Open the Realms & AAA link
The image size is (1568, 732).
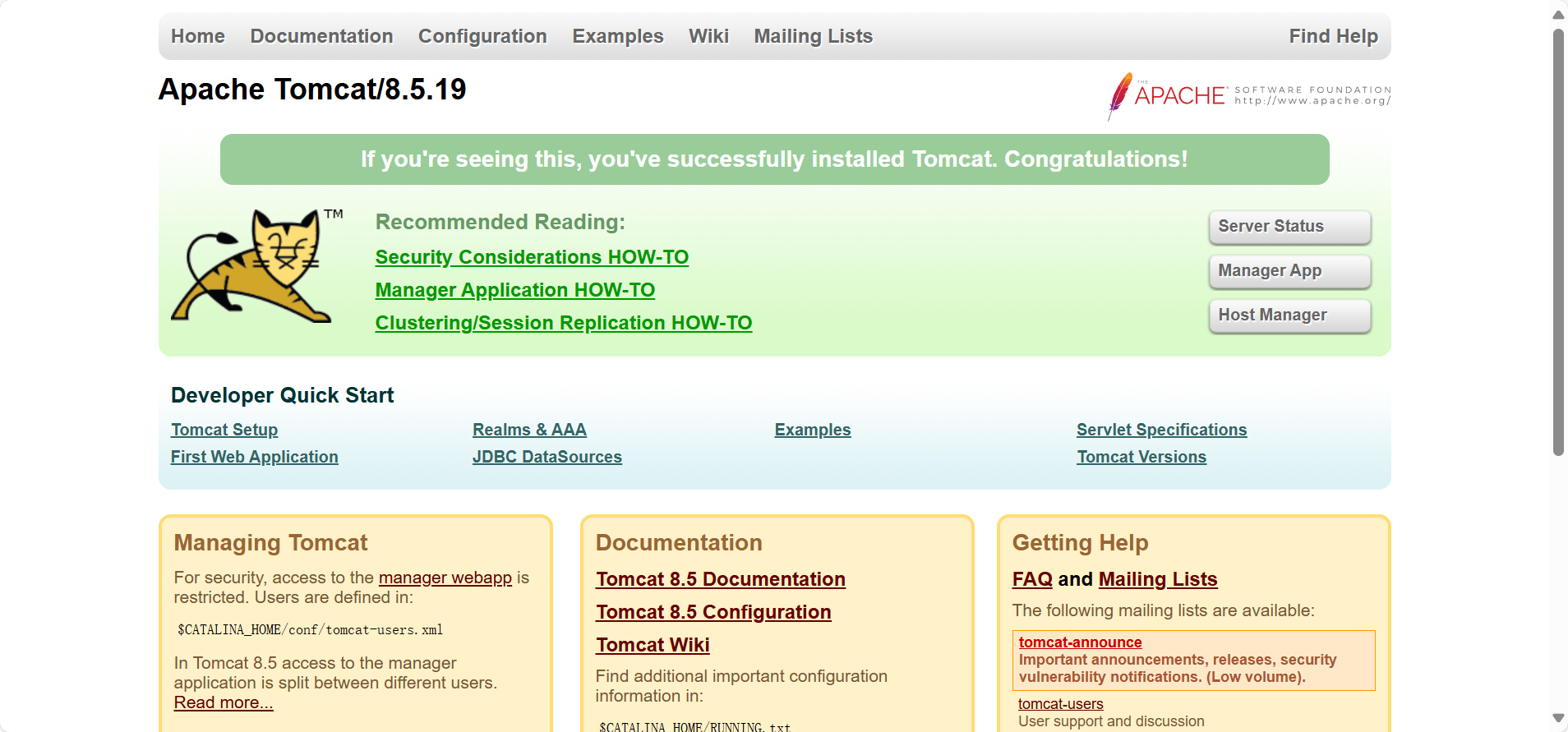[529, 430]
